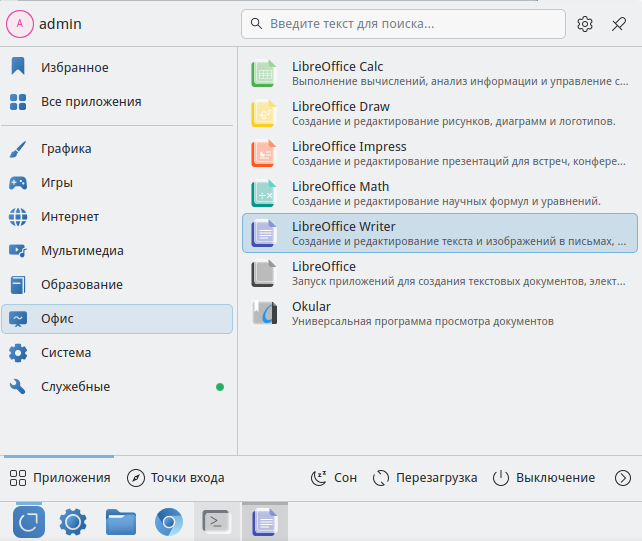Viewport: 642px width, 541px height.
Task: Open Okular document viewer
Action: coord(440,313)
